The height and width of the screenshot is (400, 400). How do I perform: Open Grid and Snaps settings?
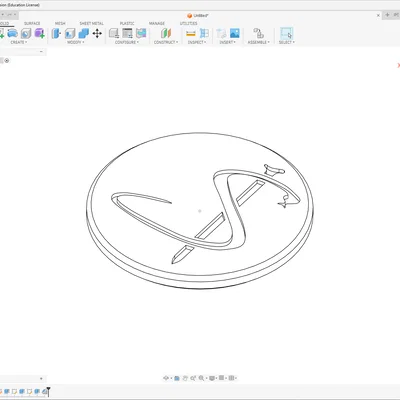point(221,378)
